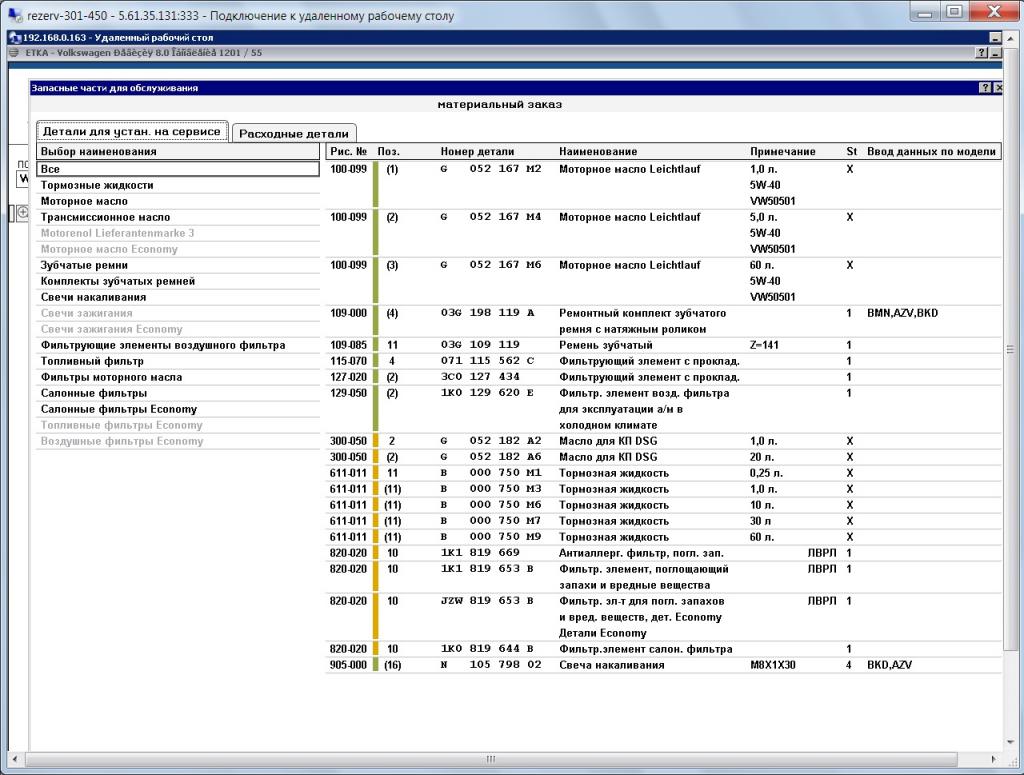Click the ETKA window help question mark button
1024x775 pixels.
click(982, 53)
